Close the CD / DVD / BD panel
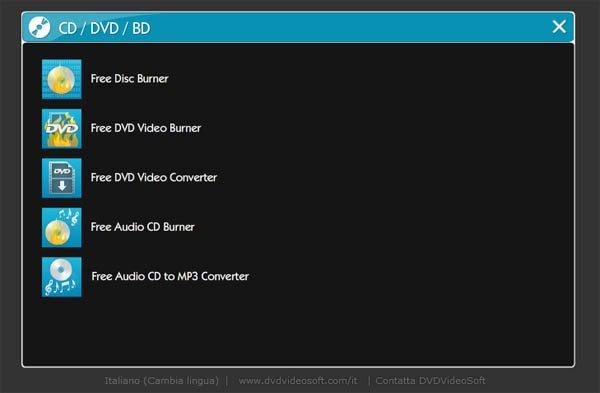 [559, 27]
